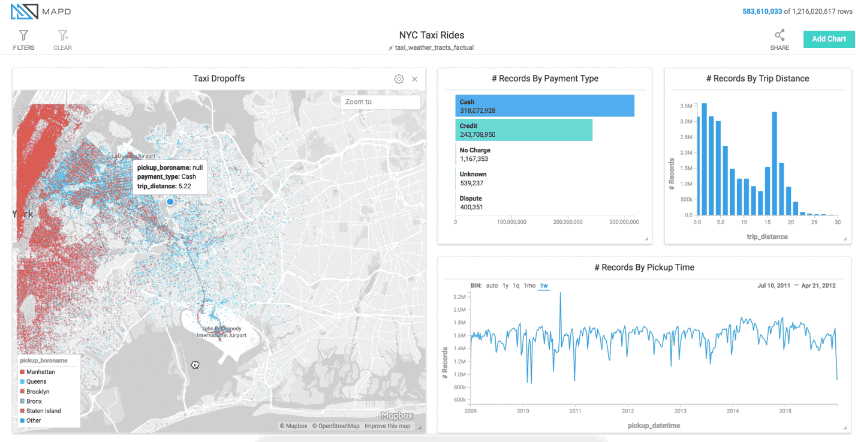Open the OpenStreetMap attribution link
Image resolution: width=856 pixels, height=442 pixels.
(x=335, y=426)
